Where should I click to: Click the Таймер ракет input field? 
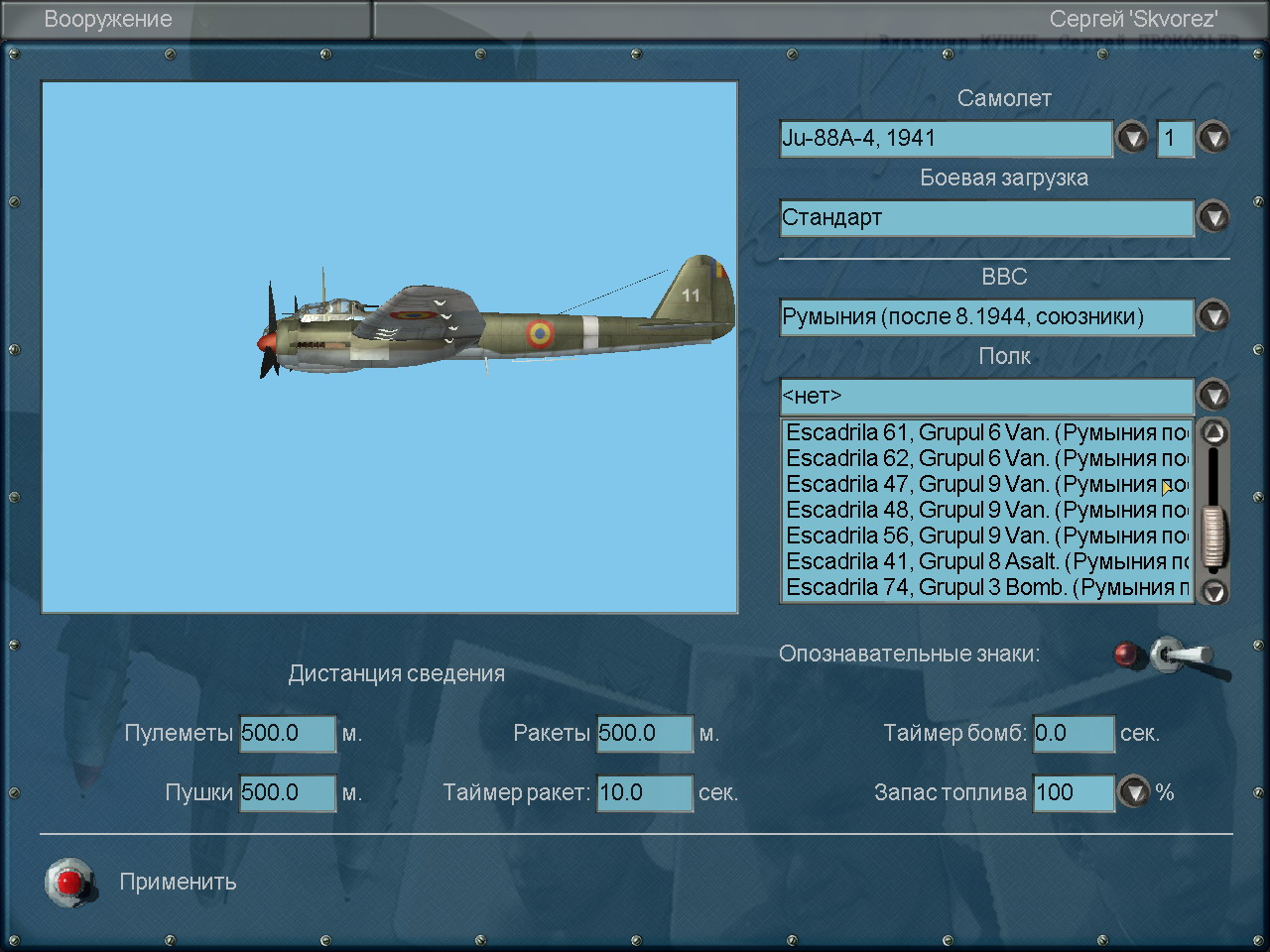[644, 793]
